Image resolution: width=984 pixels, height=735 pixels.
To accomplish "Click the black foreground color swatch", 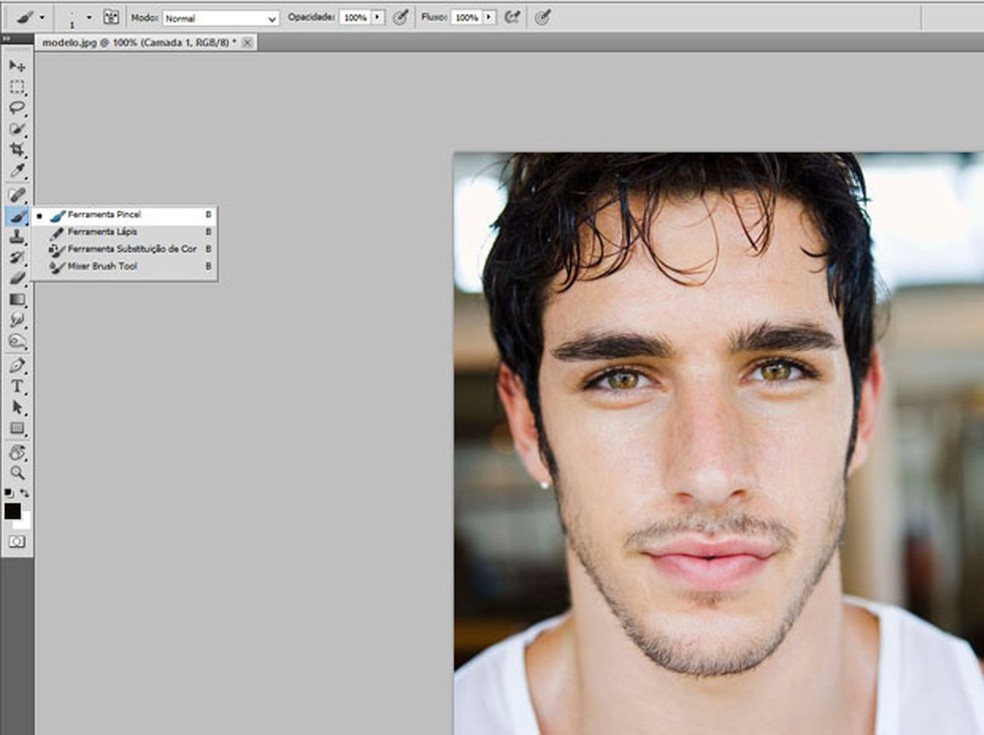I will pos(12,511).
